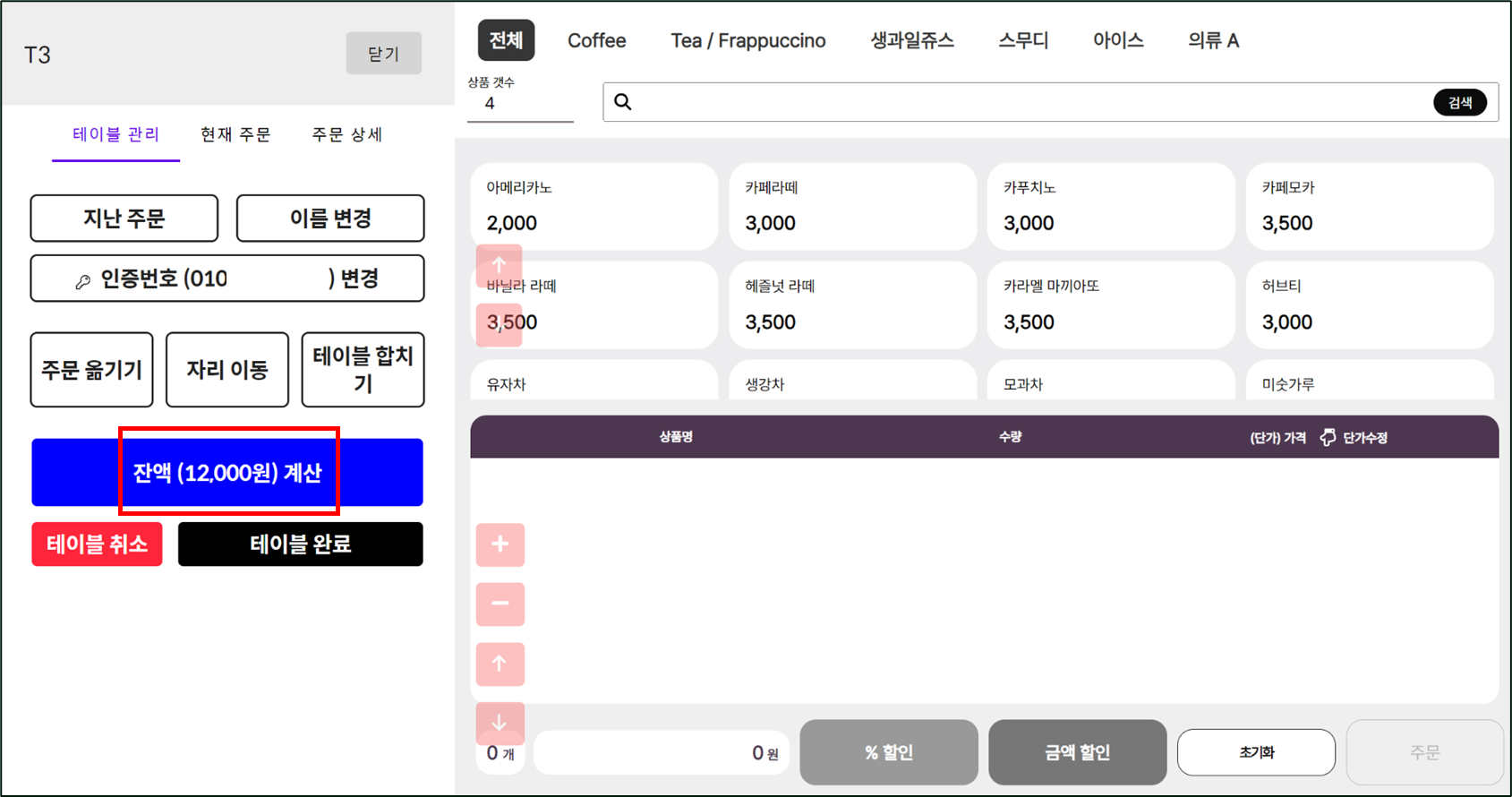Click the pink plus quantity icon

tap(500, 544)
